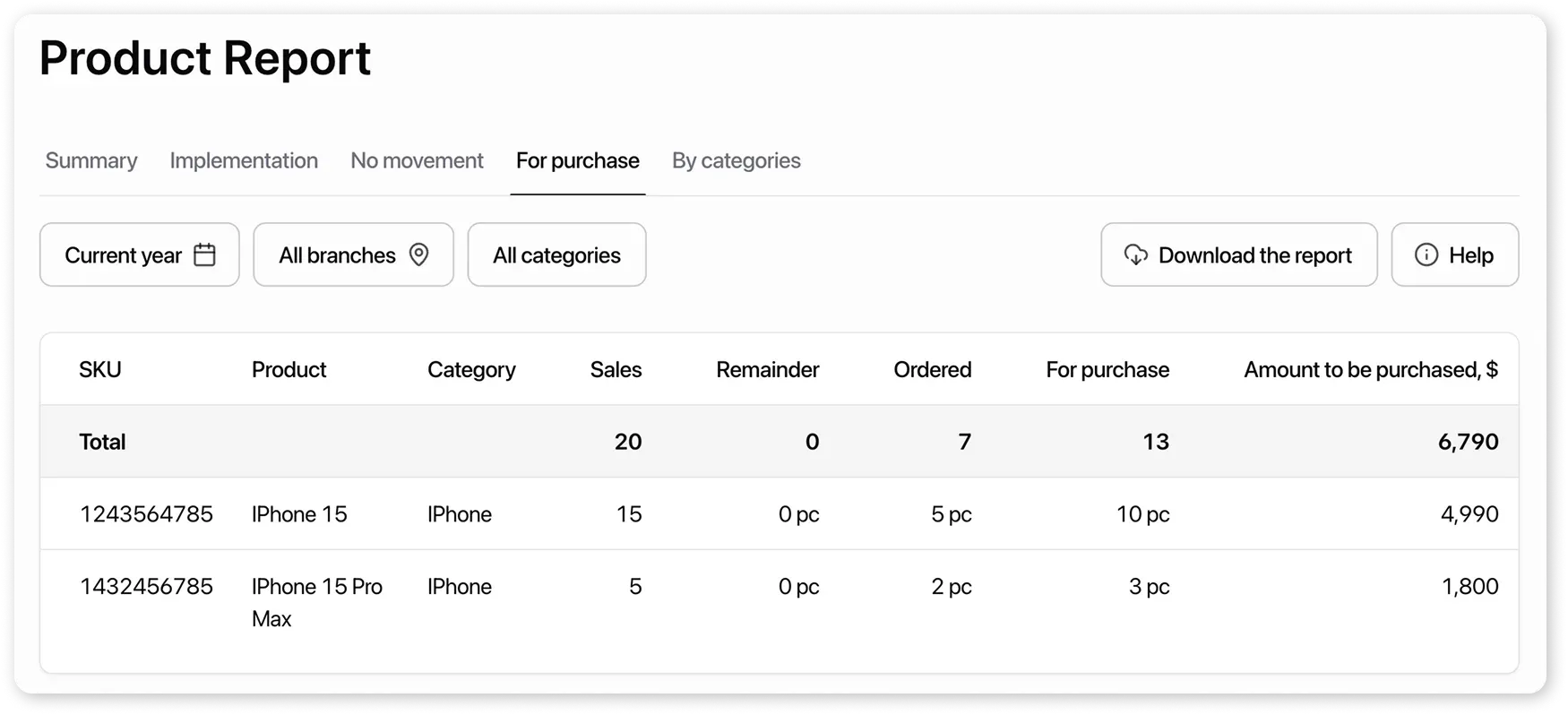Open the Implementation tab
1568x715 pixels.
[x=244, y=160]
